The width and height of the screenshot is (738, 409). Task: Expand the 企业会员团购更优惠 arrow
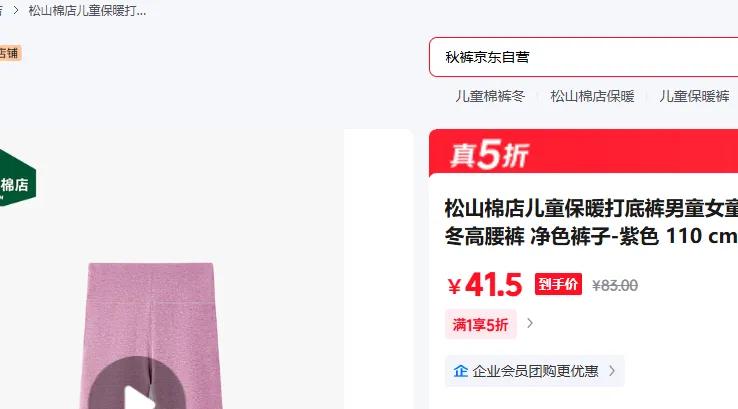[612, 371]
